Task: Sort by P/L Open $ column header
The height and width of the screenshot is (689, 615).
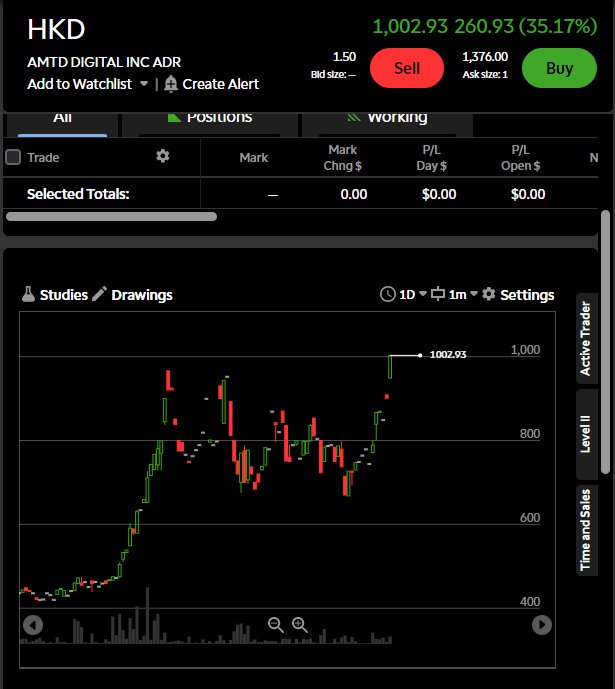Action: [x=521, y=158]
